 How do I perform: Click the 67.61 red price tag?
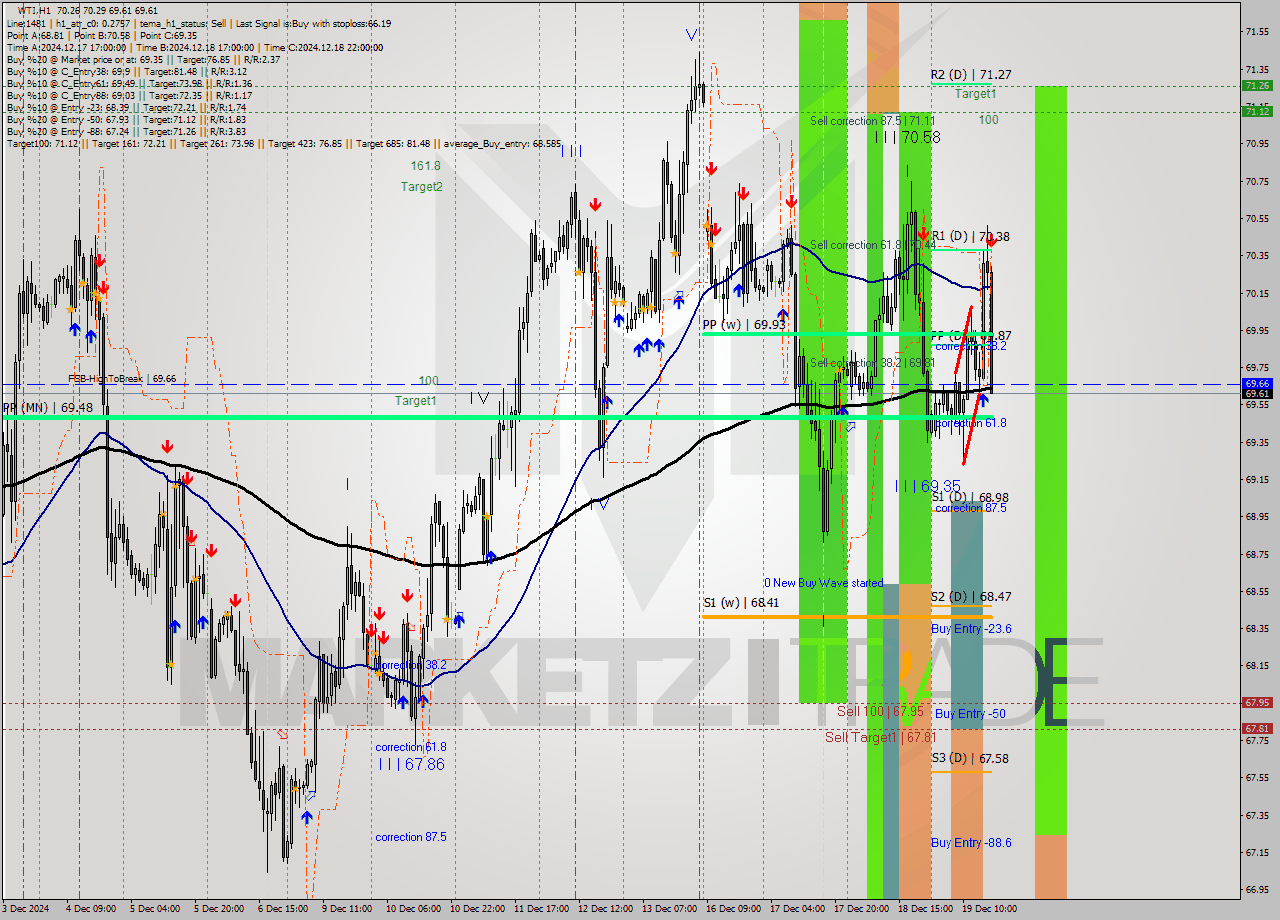click(x=1257, y=729)
